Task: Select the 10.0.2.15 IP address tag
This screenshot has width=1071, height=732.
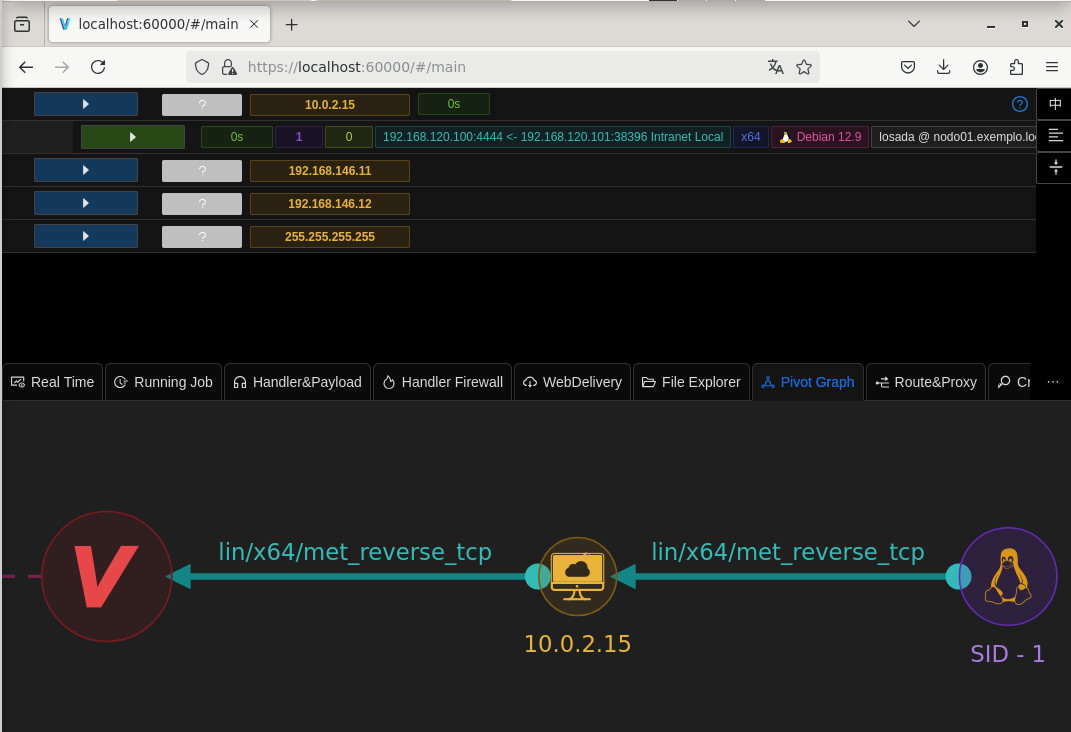Action: click(330, 104)
